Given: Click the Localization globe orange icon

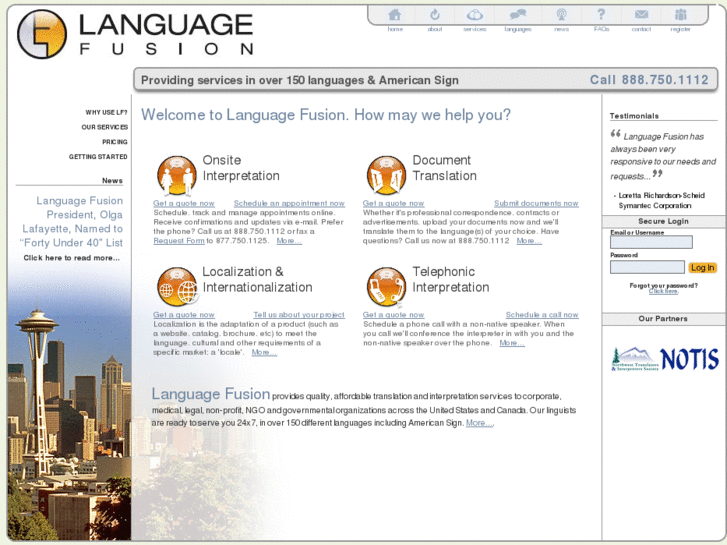Looking at the screenshot, I should click(177, 287).
